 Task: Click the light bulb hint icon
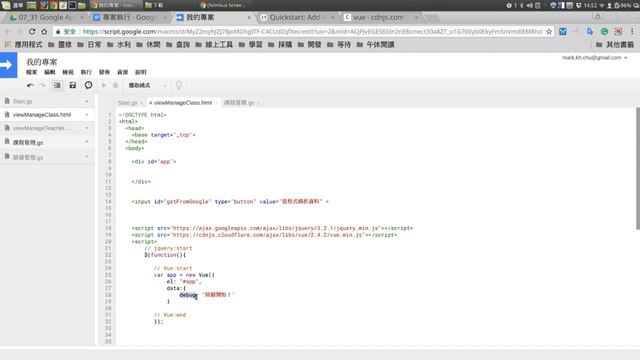point(179,85)
